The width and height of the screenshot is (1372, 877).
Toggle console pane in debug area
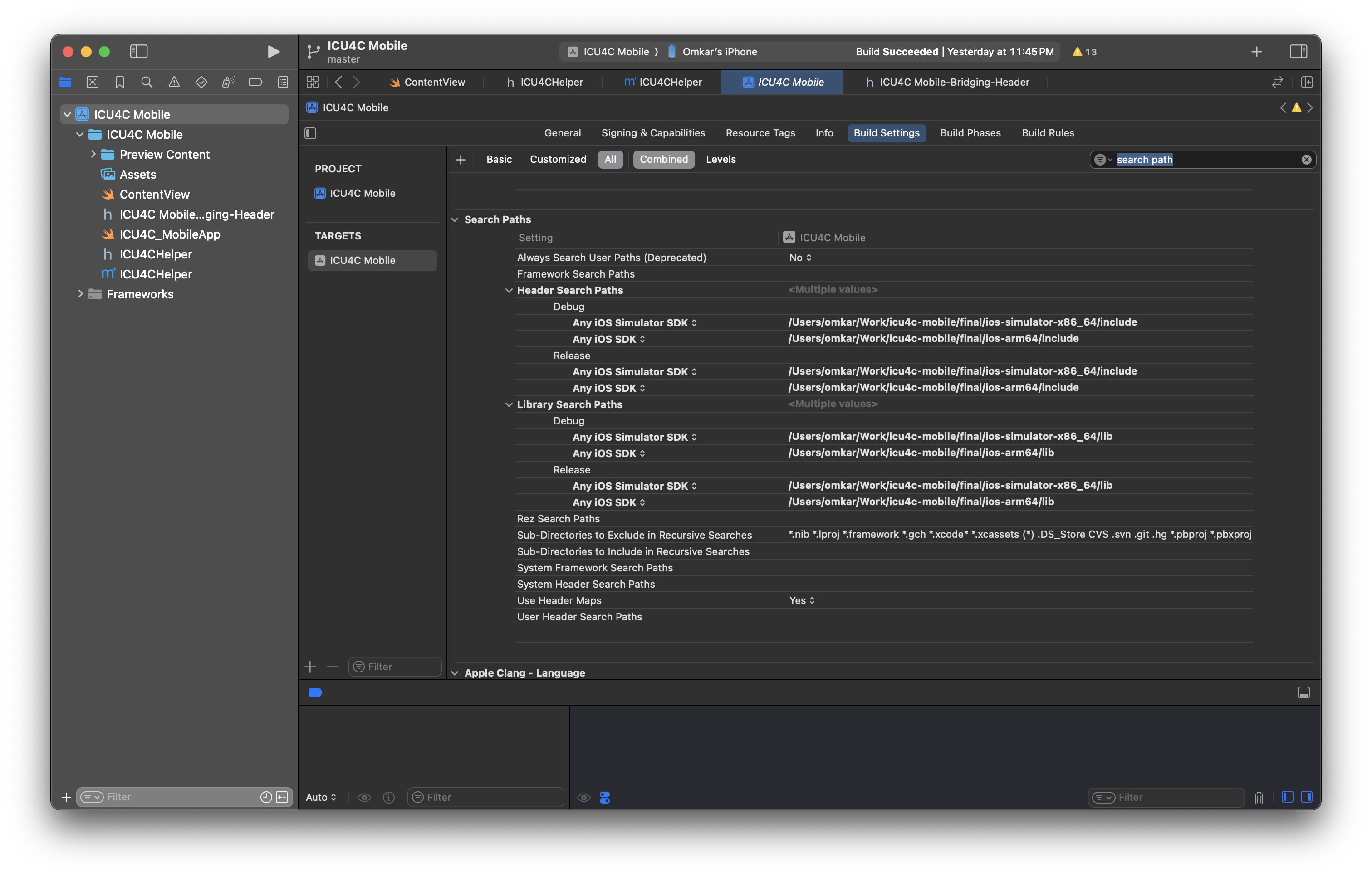pos(1307,797)
